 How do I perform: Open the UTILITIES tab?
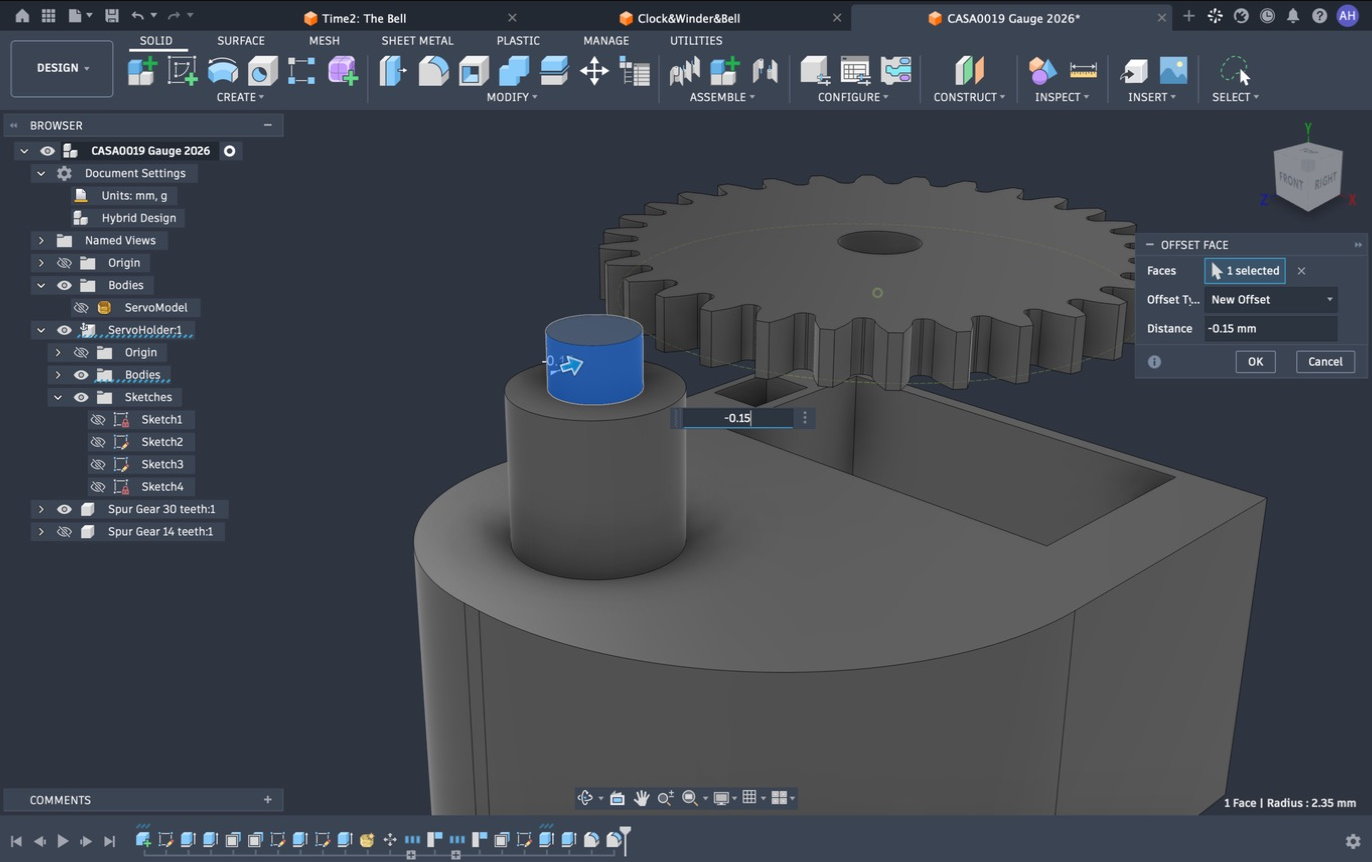[696, 41]
